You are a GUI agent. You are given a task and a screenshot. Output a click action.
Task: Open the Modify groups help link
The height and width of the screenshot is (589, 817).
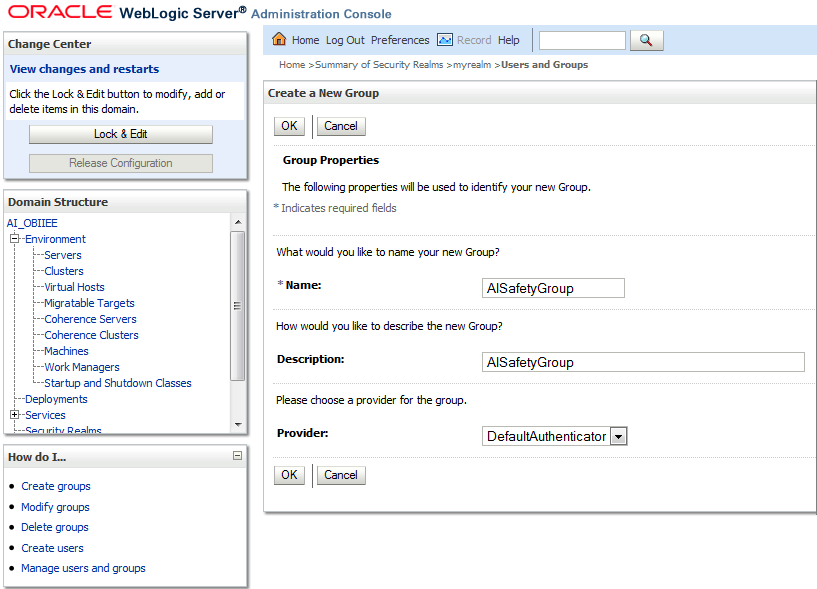tap(55, 507)
